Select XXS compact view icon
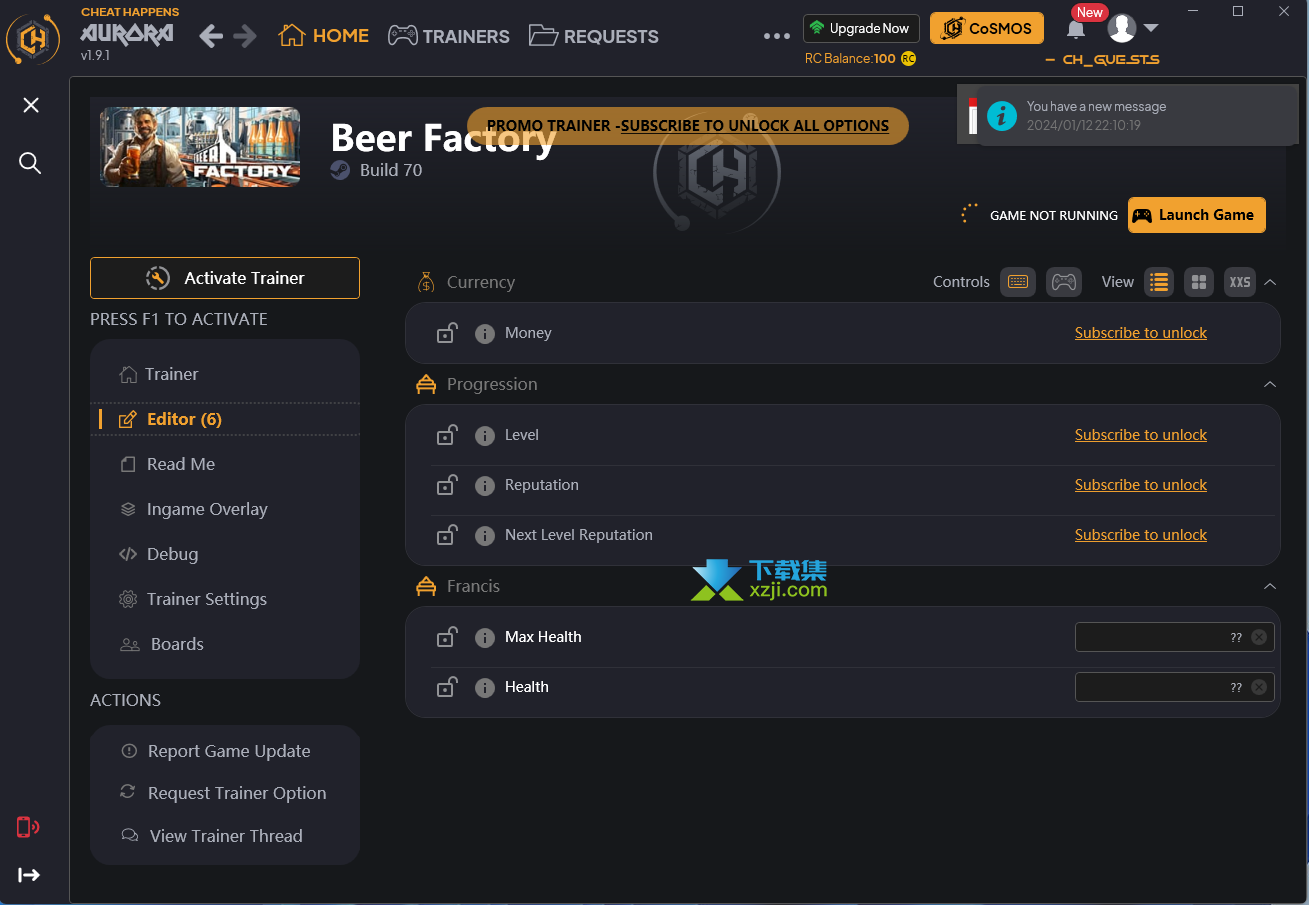The width and height of the screenshot is (1309, 905). [x=1240, y=282]
